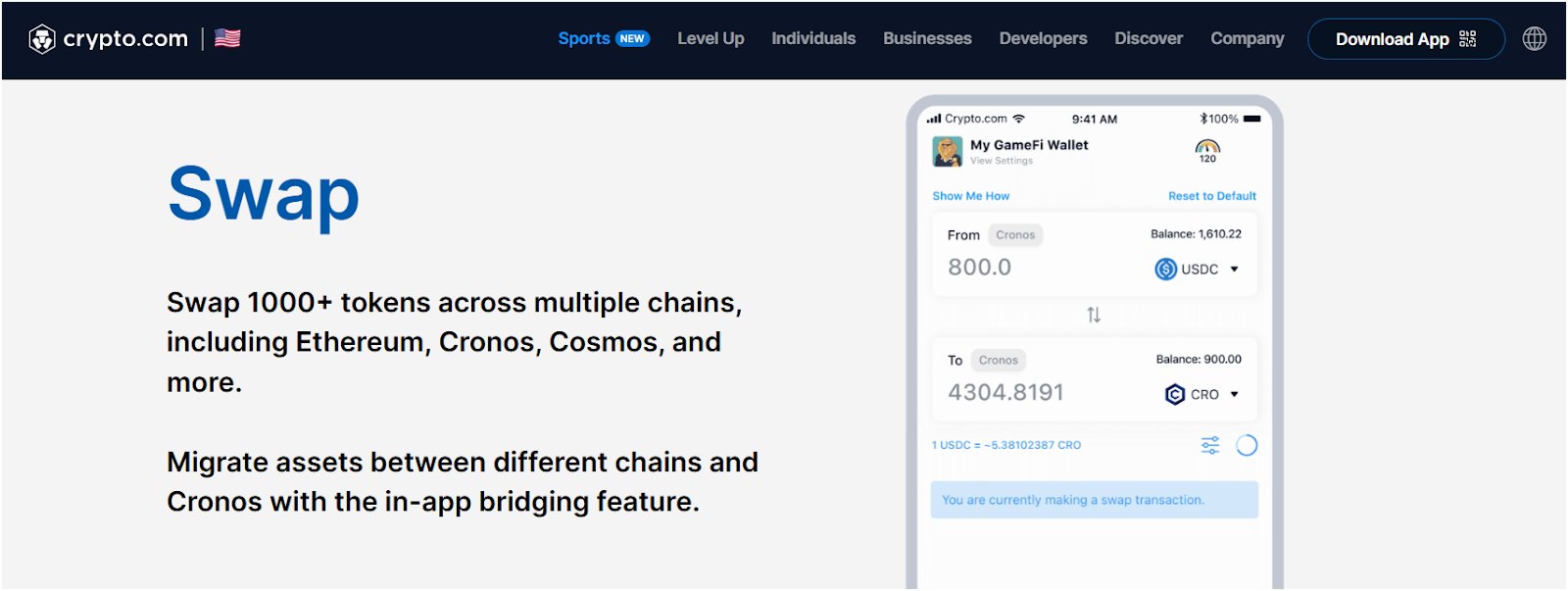
Task: Open the Developers menu
Action: [x=1043, y=38]
